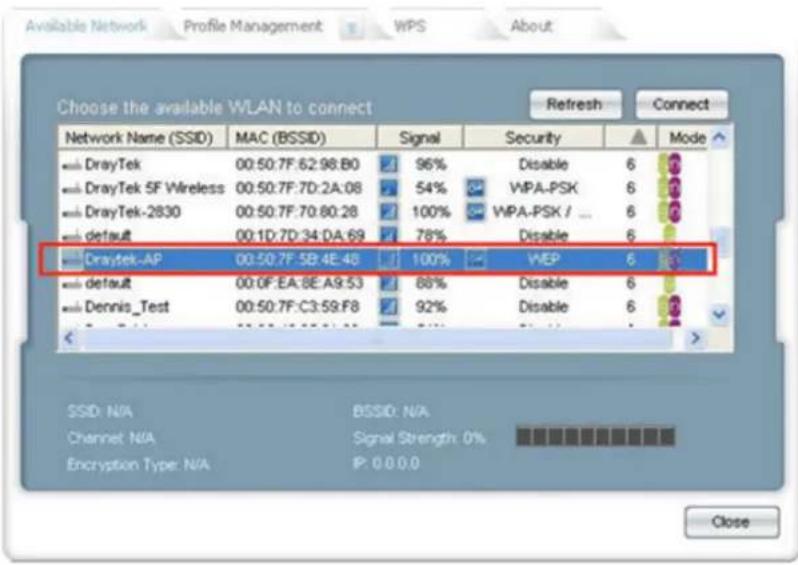798x565 pixels.
Task: Select the Draytek-AP network row
Action: [x=383, y=260]
